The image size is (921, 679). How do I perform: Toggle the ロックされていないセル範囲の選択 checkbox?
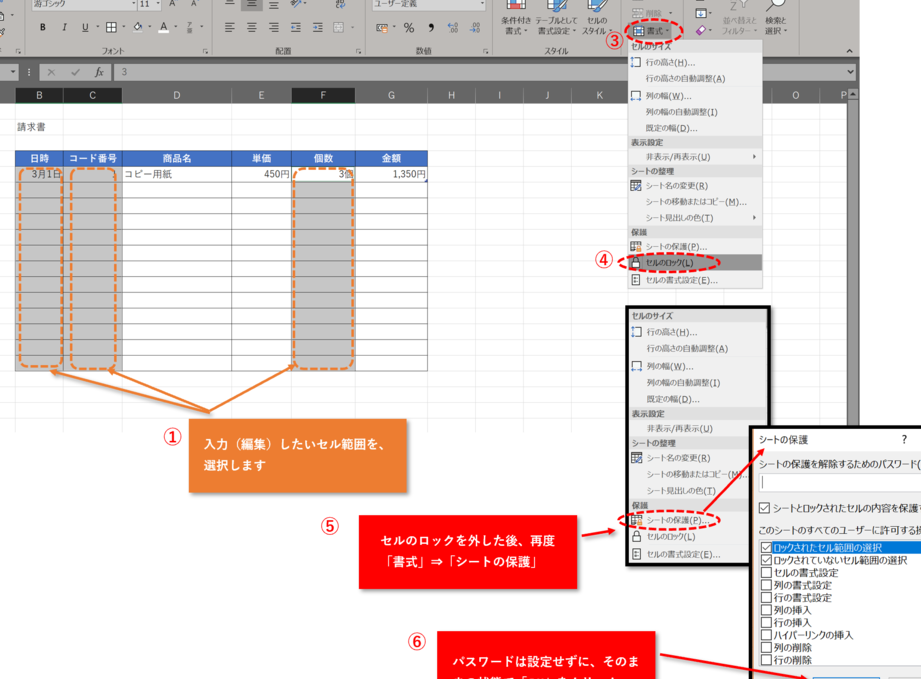click(766, 560)
